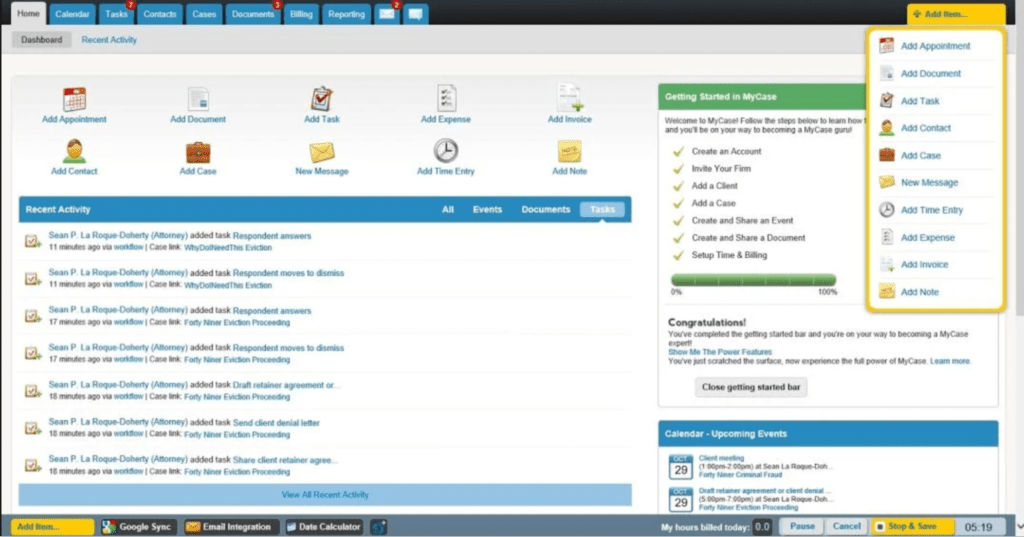Click Stop & Save timer button
Screen dimensions: 1024x537
click(912, 526)
